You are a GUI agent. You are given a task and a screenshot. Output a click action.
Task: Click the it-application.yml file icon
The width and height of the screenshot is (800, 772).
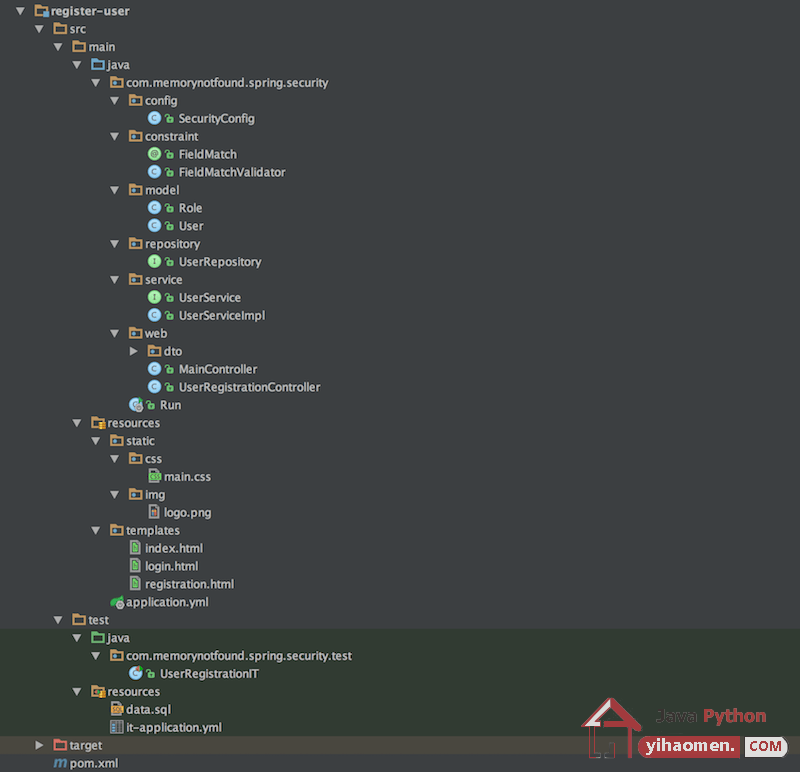(x=117, y=727)
